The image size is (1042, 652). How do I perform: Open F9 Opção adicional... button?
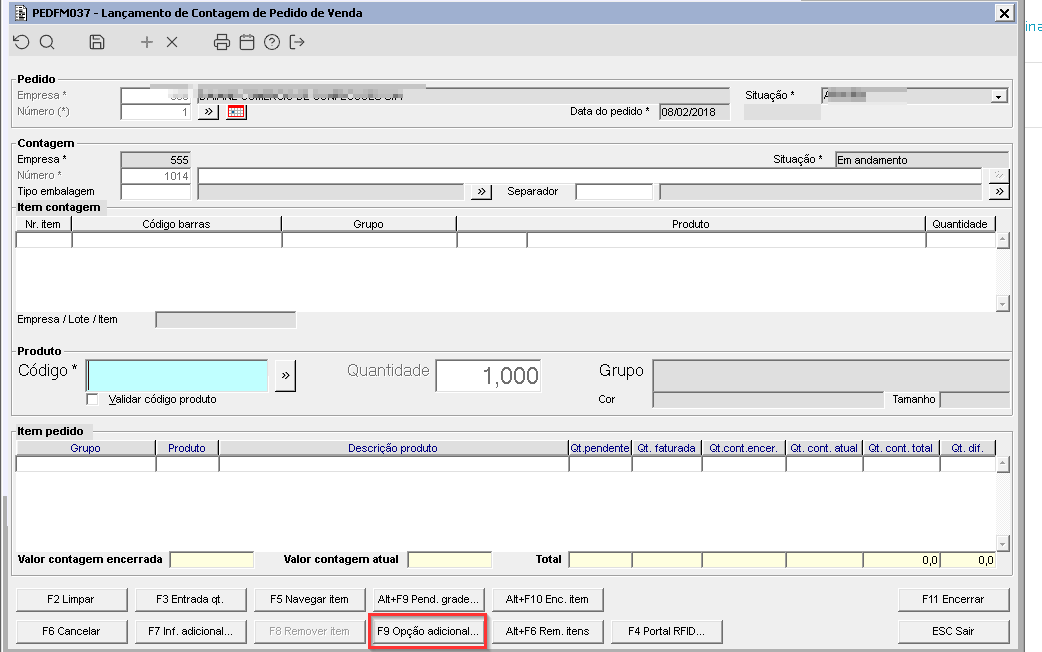click(x=429, y=631)
